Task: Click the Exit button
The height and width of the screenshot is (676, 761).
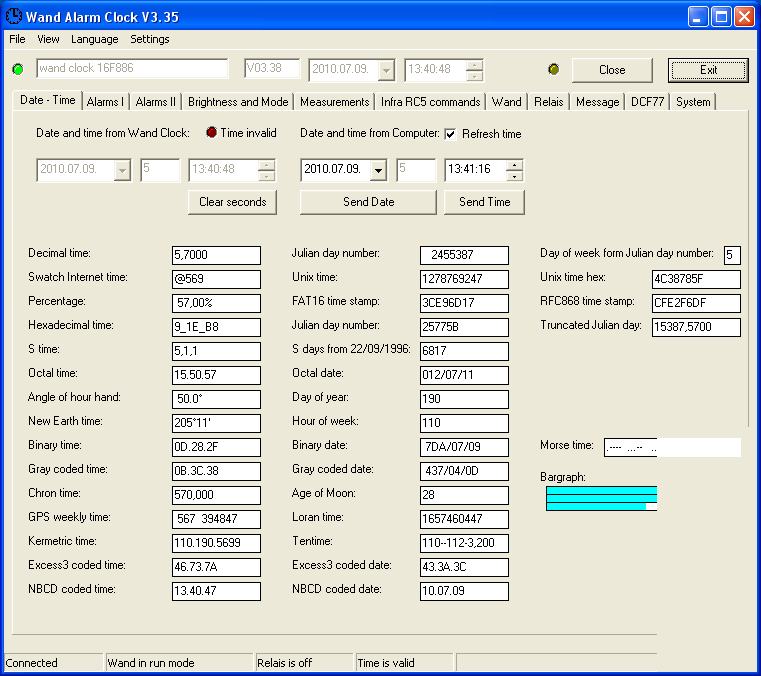Action: tap(708, 70)
